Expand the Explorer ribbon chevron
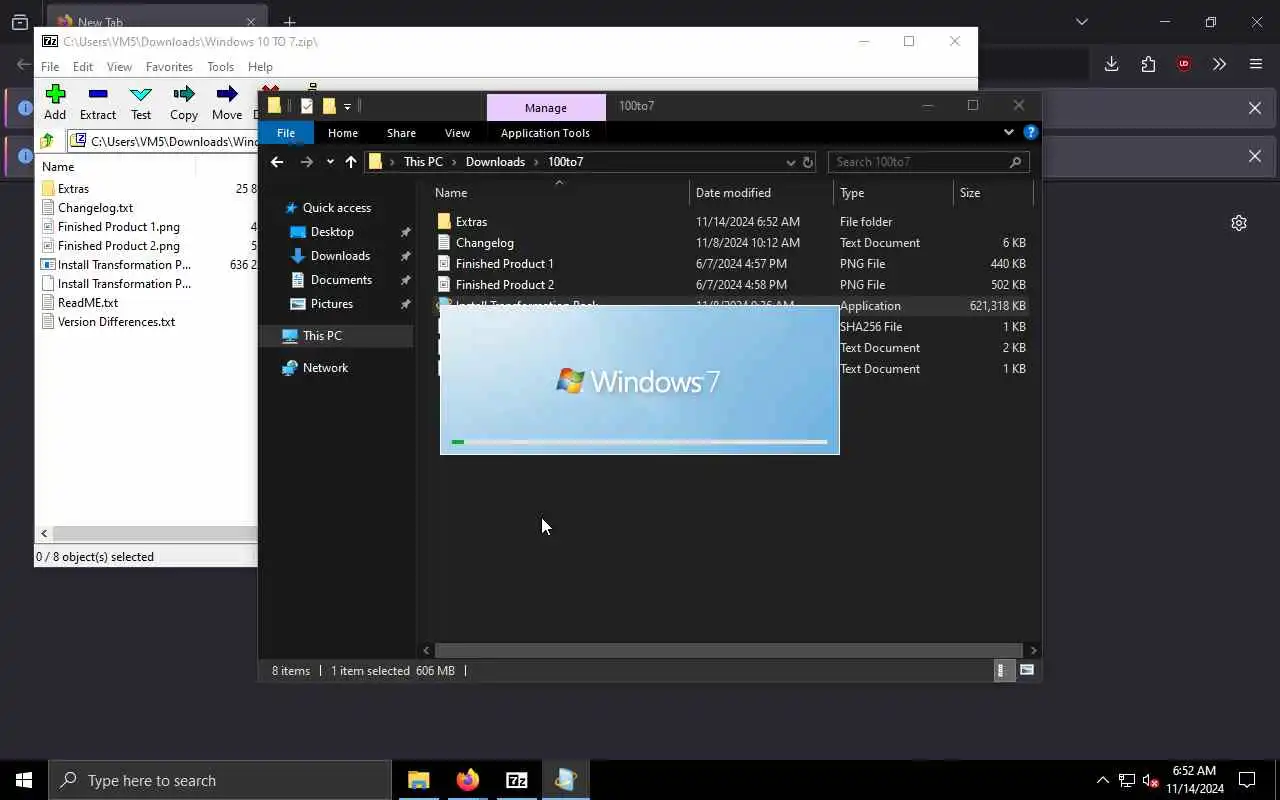1280x800 pixels. tap(1008, 132)
